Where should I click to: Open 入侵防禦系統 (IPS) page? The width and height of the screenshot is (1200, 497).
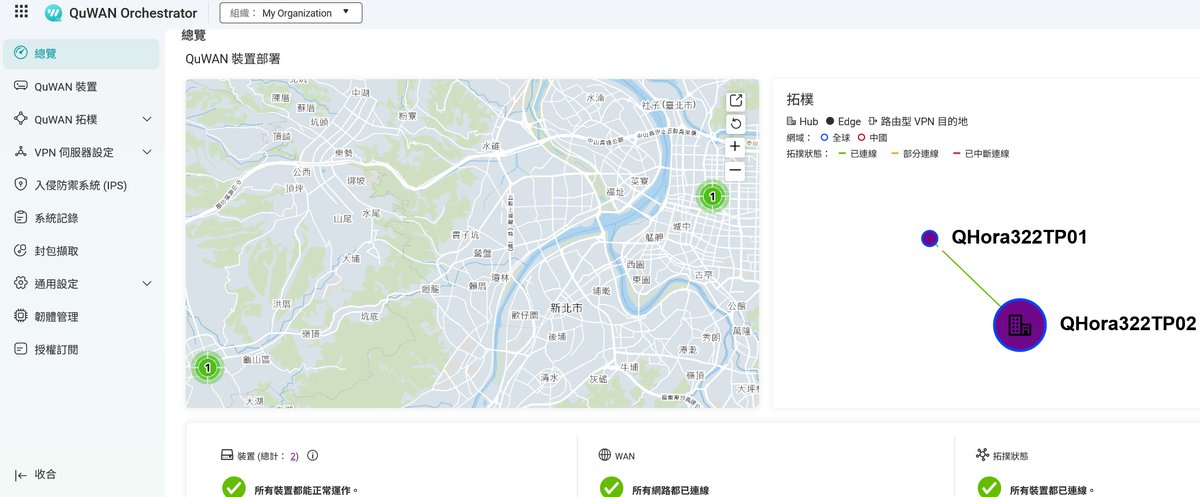coord(80,185)
